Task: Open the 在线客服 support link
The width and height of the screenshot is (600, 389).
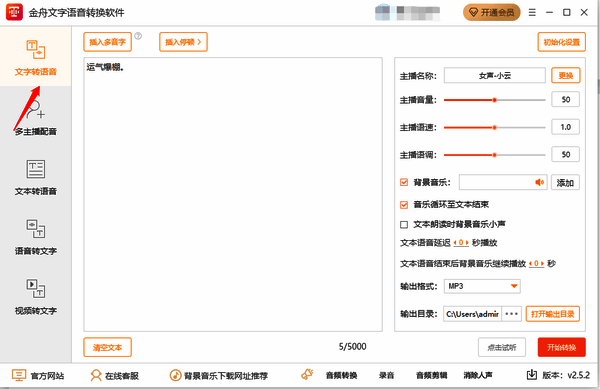Action: (x=122, y=376)
